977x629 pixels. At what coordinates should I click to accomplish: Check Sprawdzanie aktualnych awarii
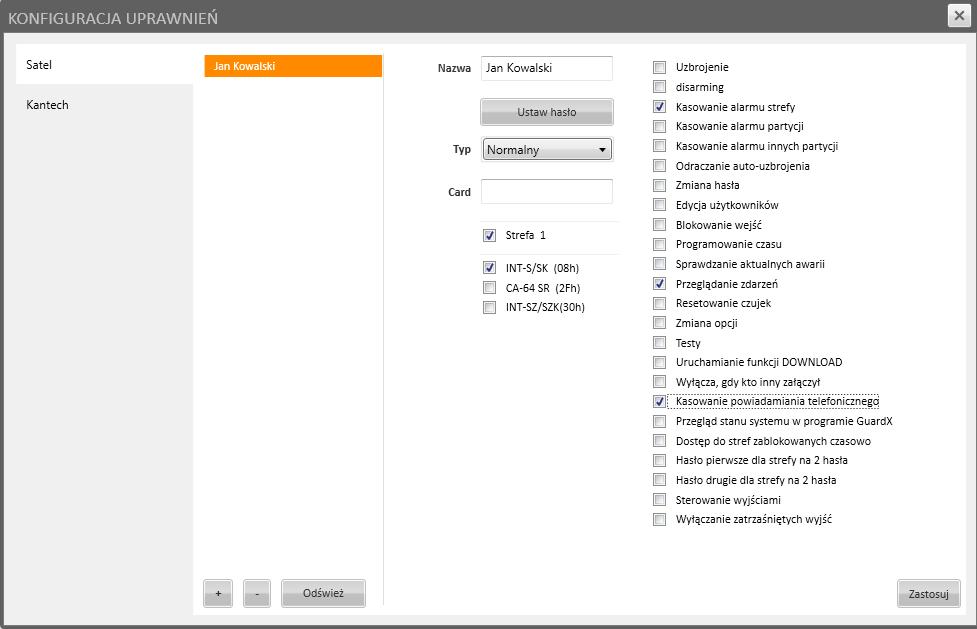(659, 264)
